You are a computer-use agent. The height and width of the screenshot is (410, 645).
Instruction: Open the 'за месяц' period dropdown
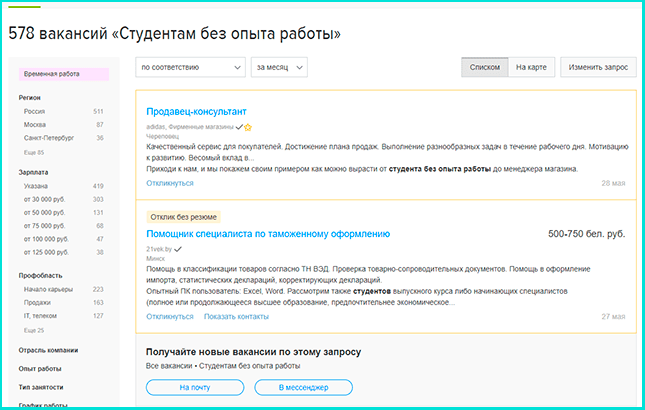[279, 67]
